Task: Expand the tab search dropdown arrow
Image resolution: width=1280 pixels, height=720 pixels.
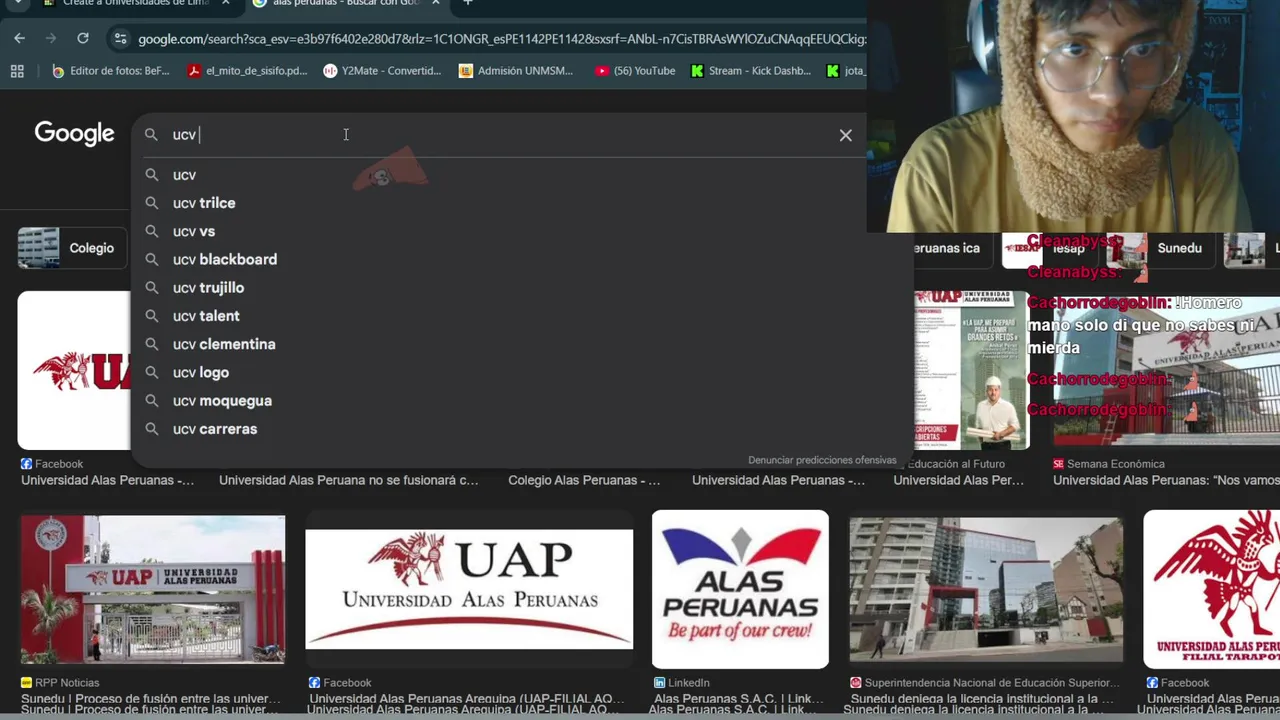Action: (x=17, y=3)
